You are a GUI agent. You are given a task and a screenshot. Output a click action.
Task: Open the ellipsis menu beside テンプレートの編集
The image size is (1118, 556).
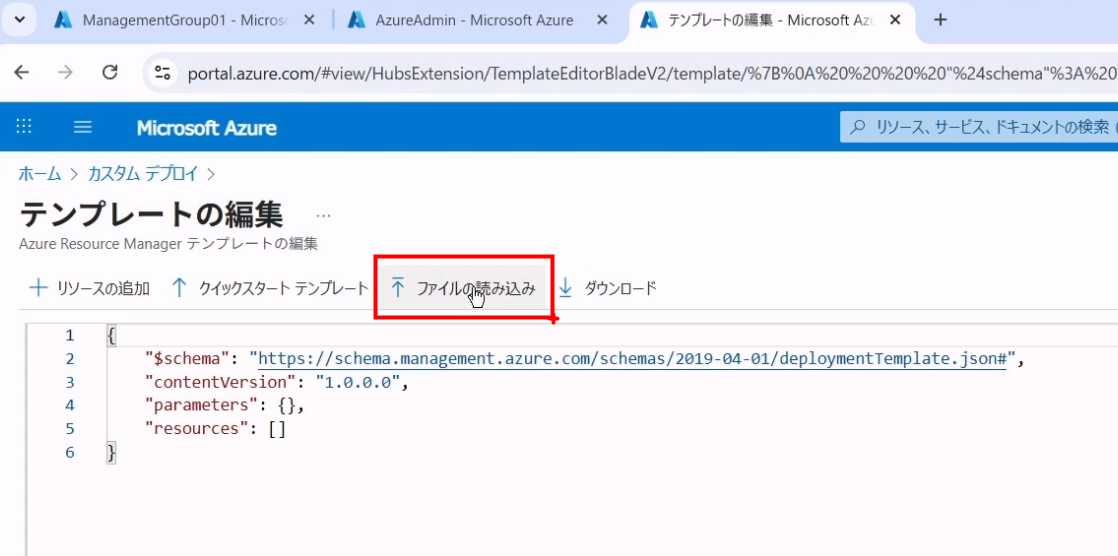point(323,215)
